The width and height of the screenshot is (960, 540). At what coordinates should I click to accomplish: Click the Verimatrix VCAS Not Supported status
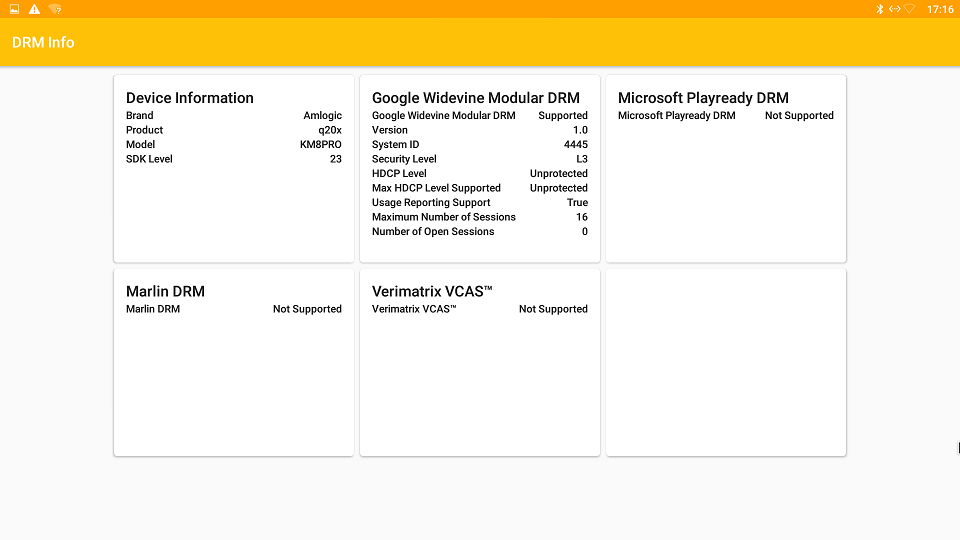[553, 309]
